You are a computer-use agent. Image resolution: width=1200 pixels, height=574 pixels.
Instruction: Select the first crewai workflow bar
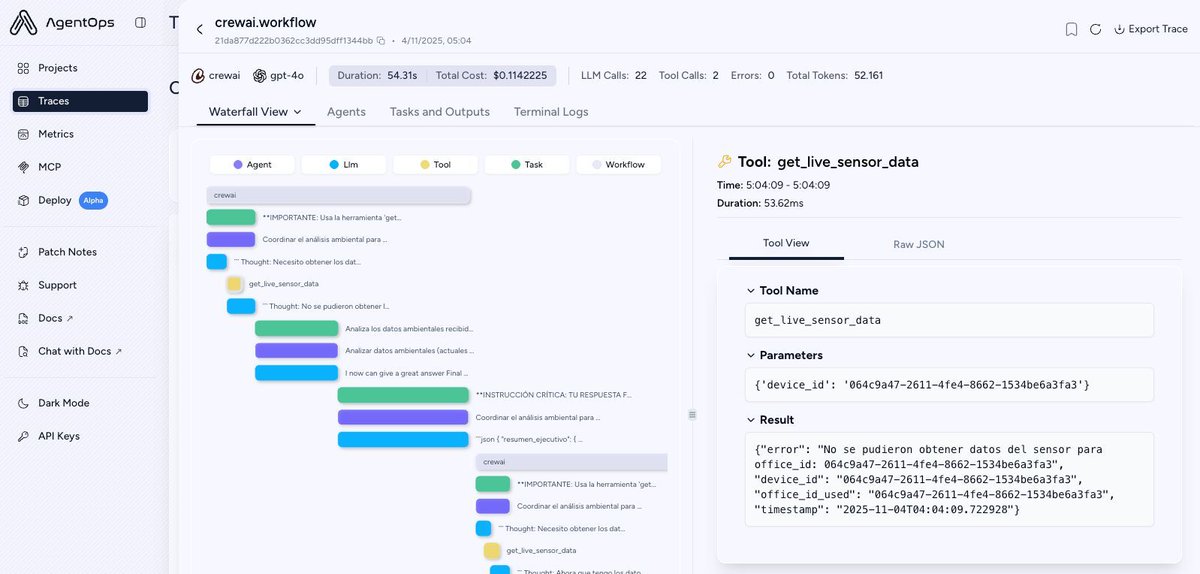(x=338, y=196)
